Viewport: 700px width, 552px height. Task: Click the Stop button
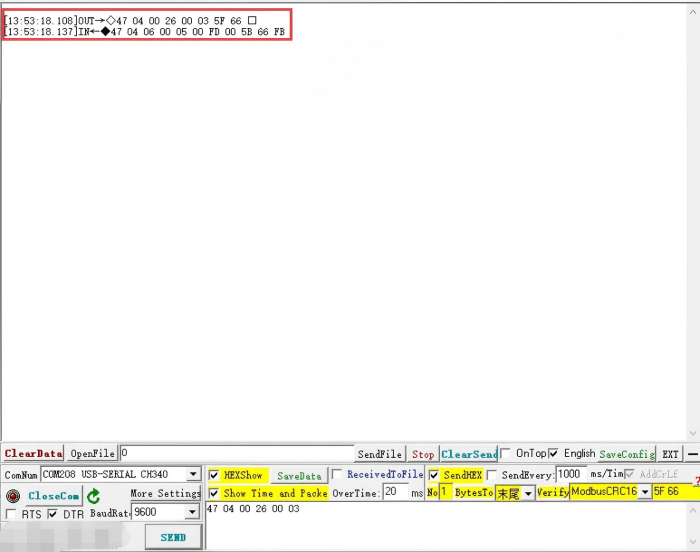(423, 454)
